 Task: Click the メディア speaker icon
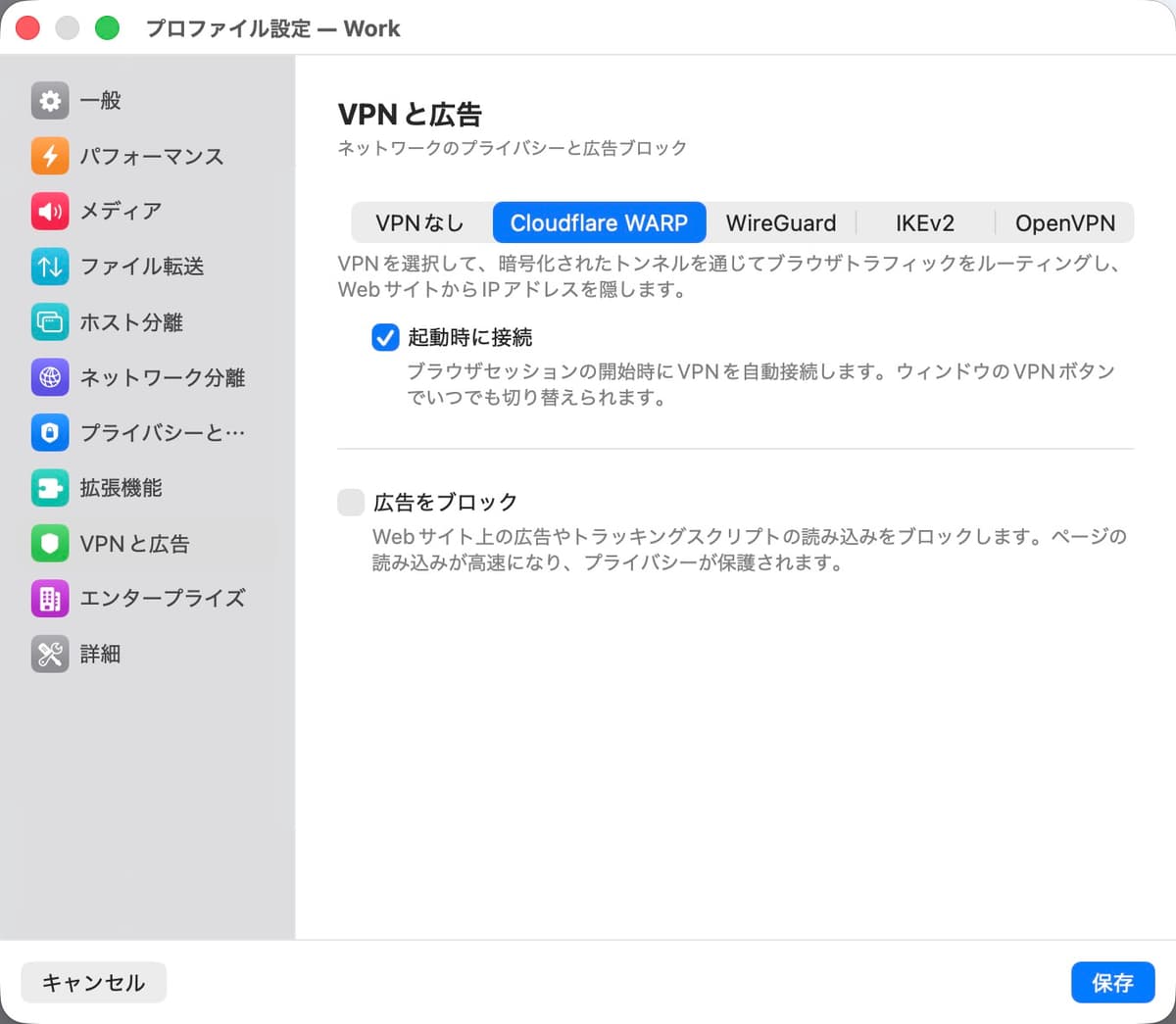(x=50, y=211)
